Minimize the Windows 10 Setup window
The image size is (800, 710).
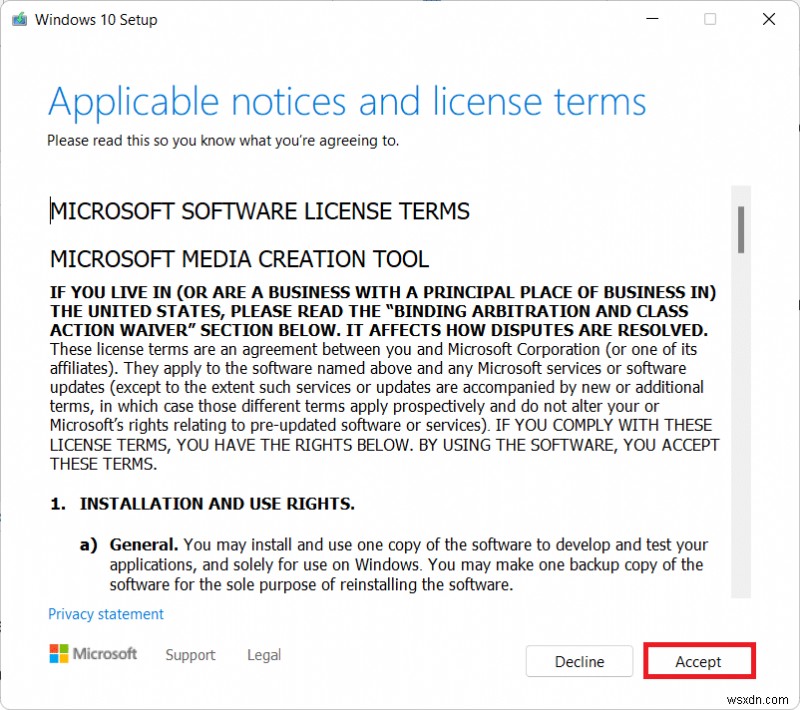(653, 19)
